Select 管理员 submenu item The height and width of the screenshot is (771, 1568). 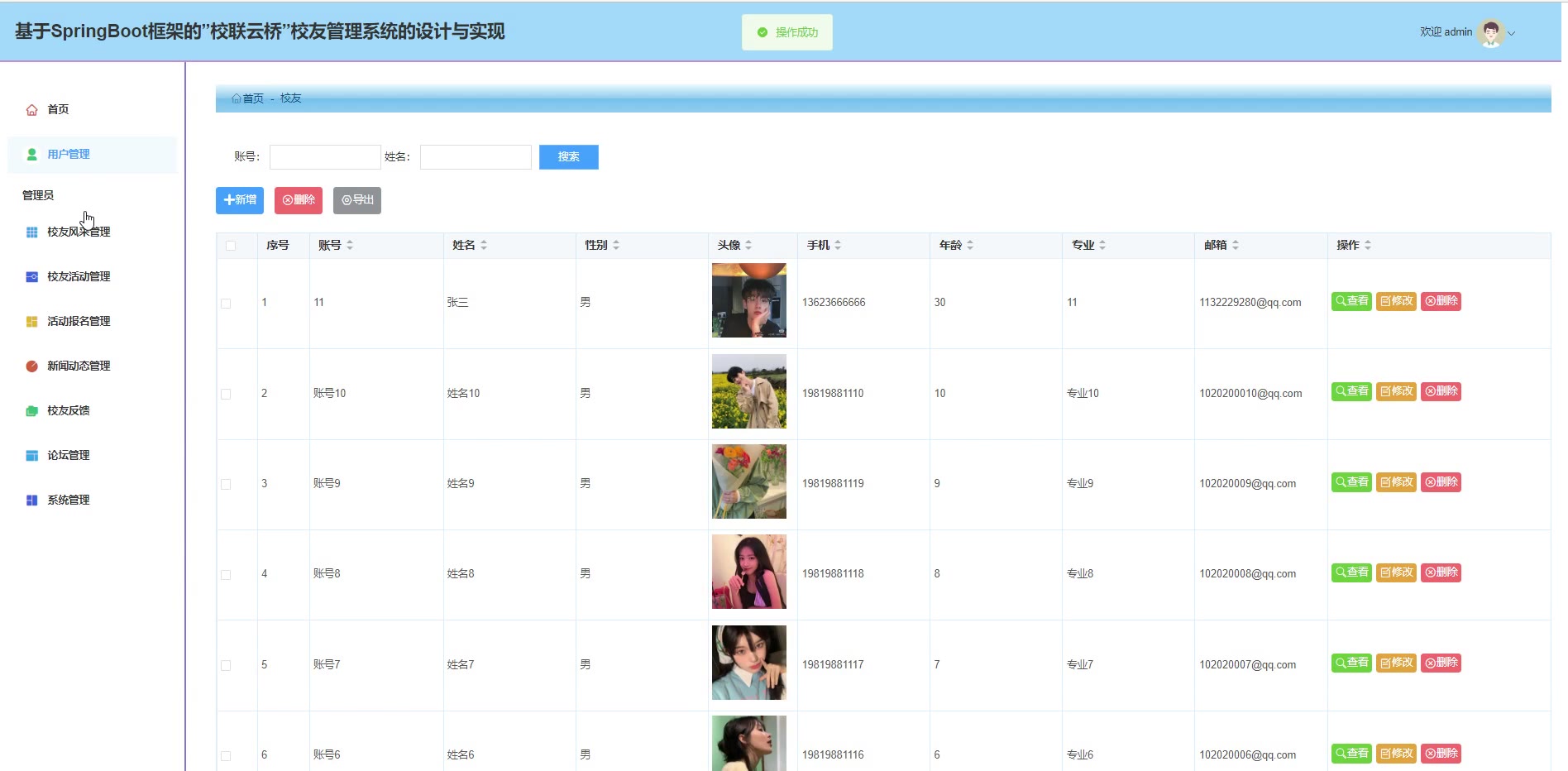38,195
